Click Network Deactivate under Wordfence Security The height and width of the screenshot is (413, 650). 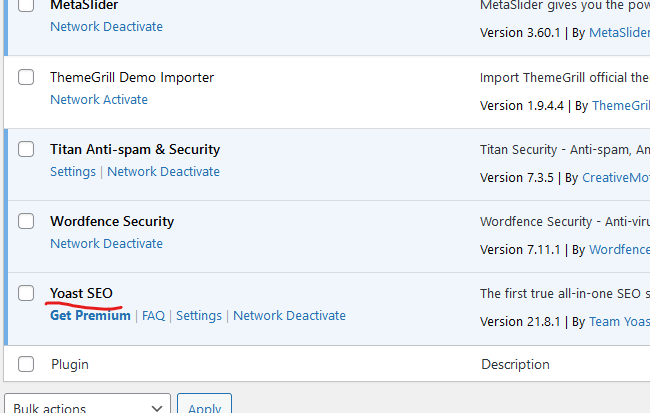click(107, 243)
